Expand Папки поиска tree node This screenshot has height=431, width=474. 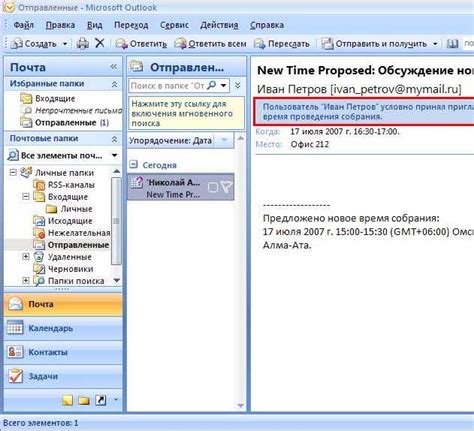[x=26, y=281]
